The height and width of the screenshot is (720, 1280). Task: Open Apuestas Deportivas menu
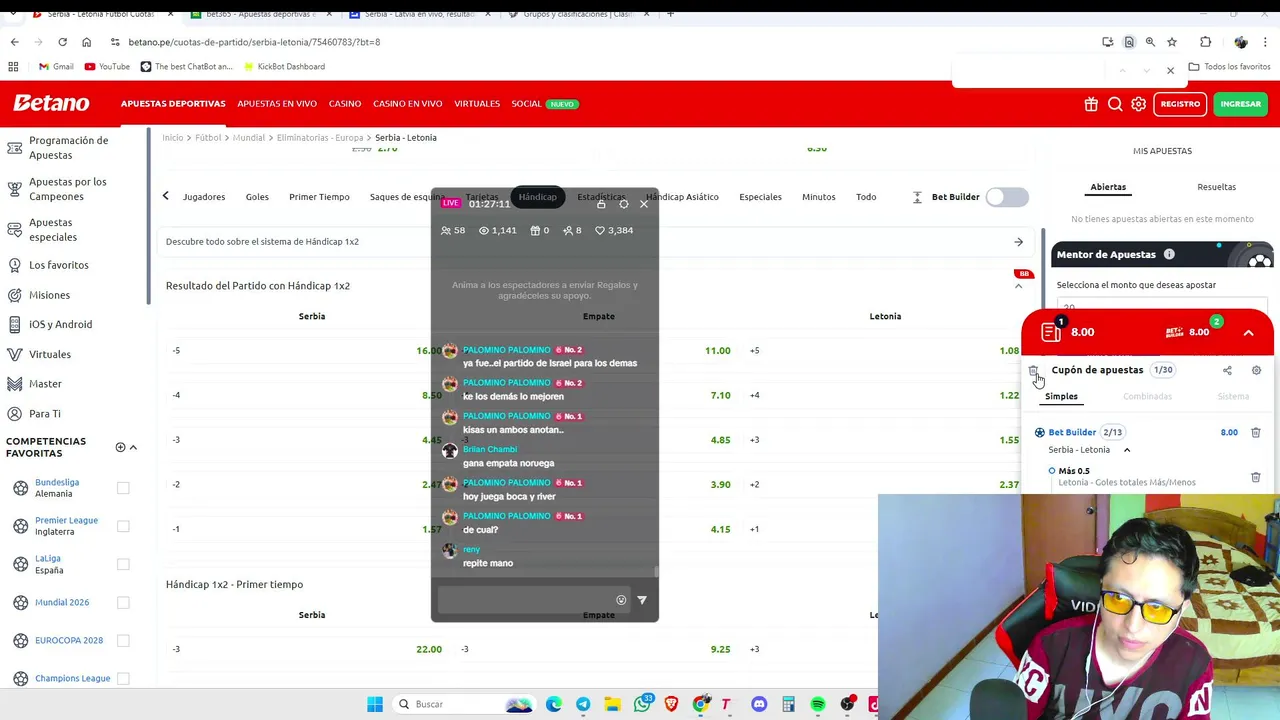[x=173, y=104]
